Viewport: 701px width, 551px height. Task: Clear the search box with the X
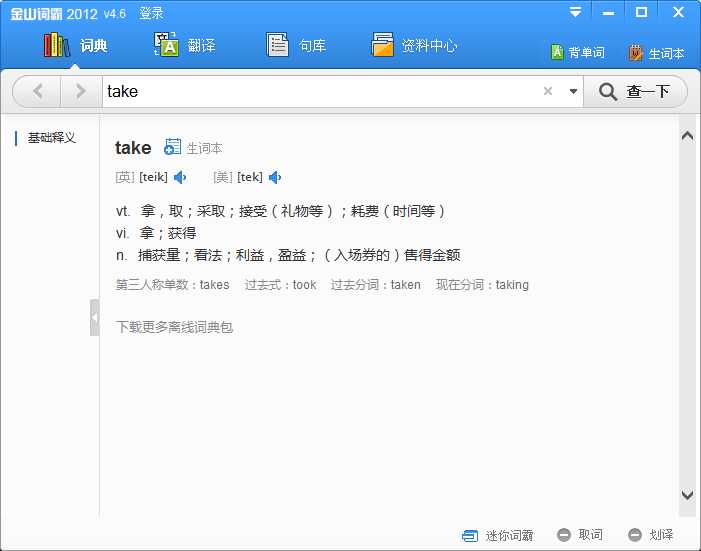pos(548,91)
